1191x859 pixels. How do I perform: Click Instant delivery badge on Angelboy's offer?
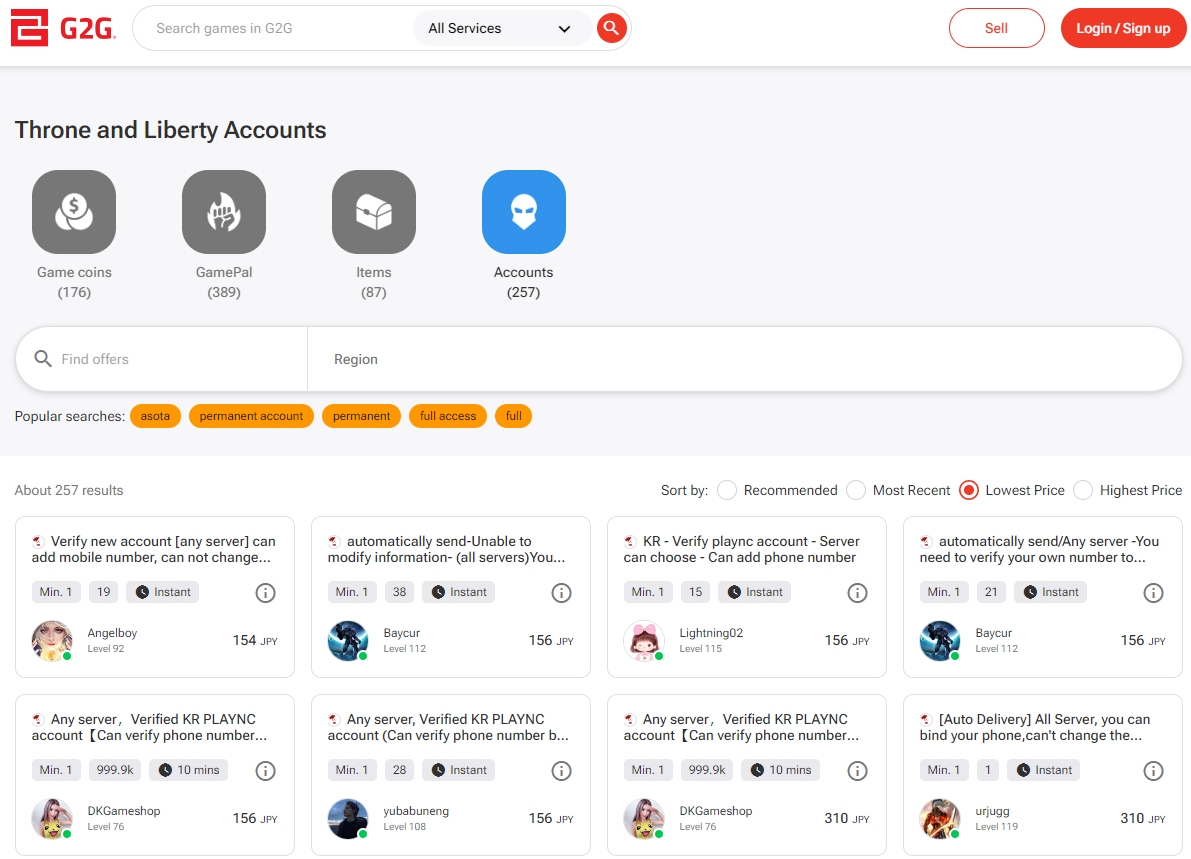[x=163, y=592]
